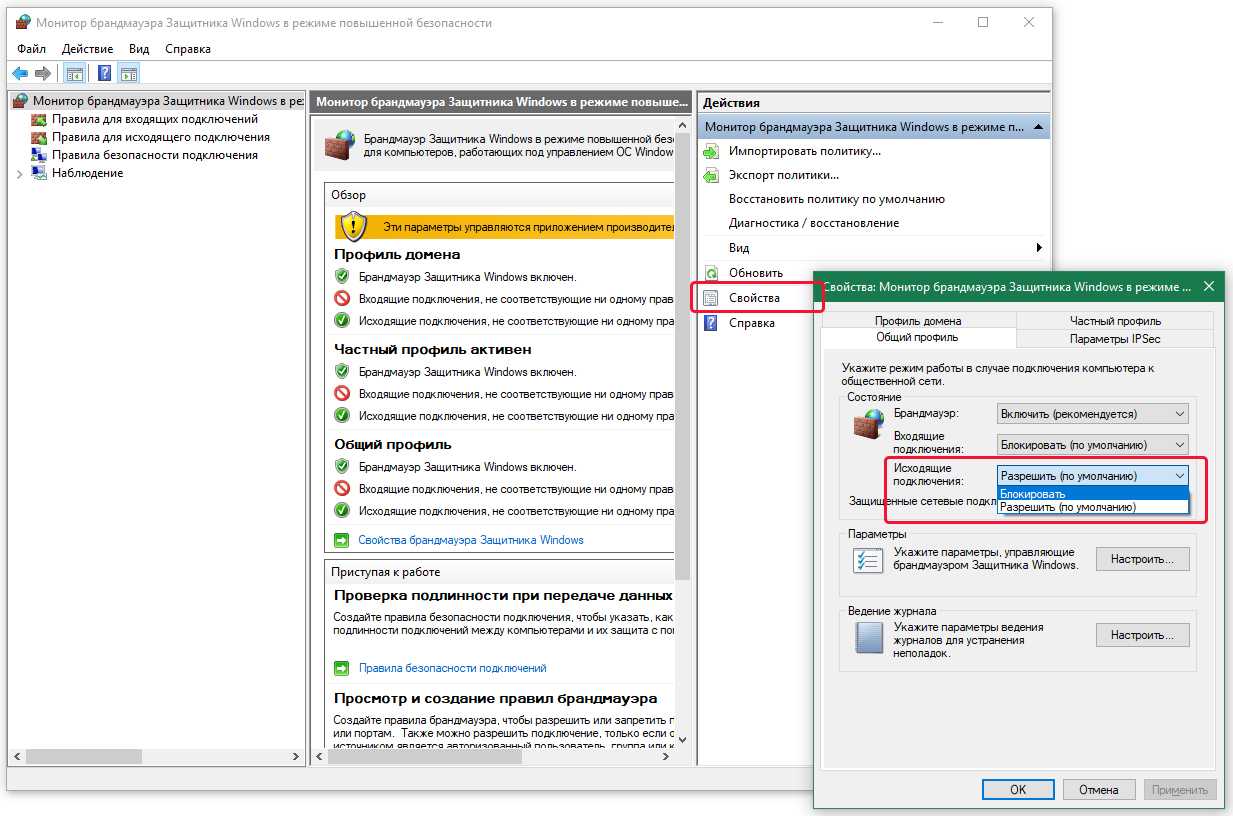Select Правила для исходящего подключения tree item
1233x816 pixels.
[160, 137]
